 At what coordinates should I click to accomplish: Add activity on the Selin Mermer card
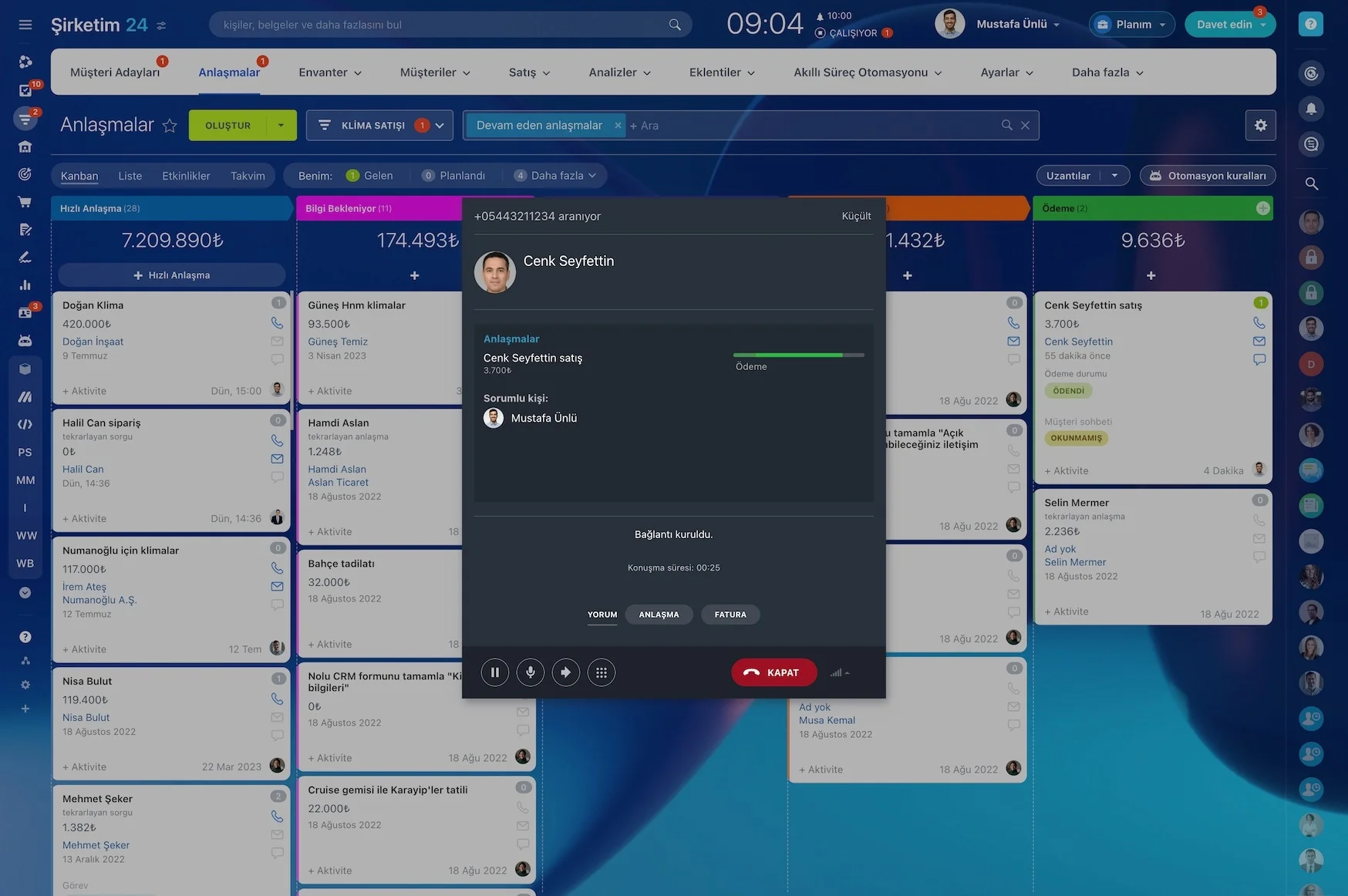pyautogui.click(x=1067, y=611)
